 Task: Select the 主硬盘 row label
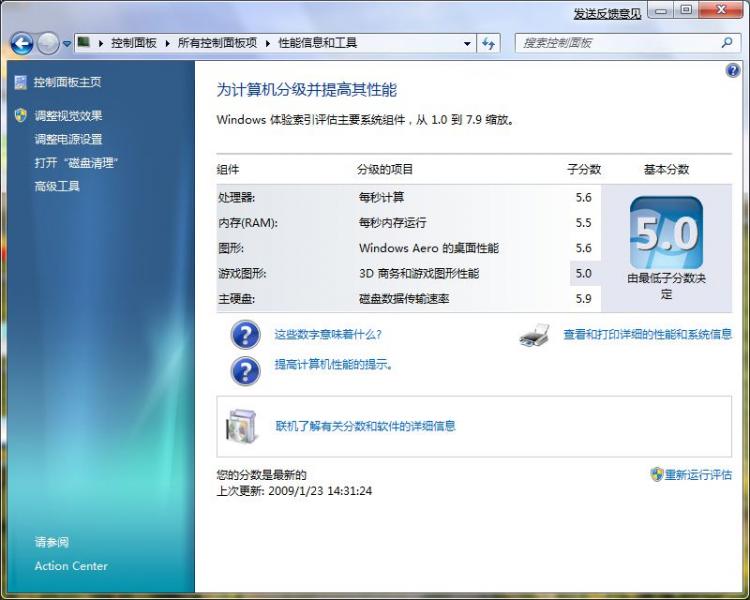(237, 299)
